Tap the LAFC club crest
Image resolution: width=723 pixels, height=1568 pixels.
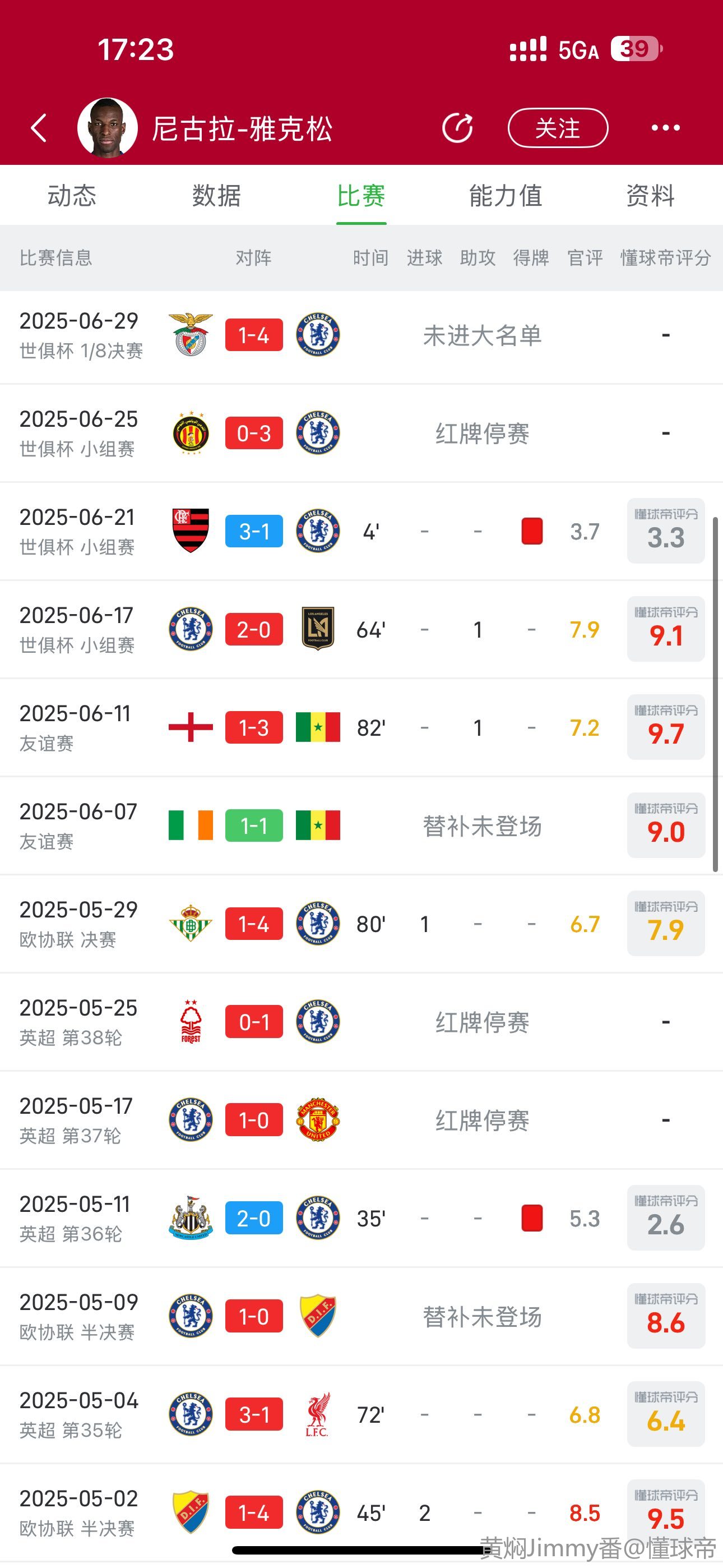[318, 629]
